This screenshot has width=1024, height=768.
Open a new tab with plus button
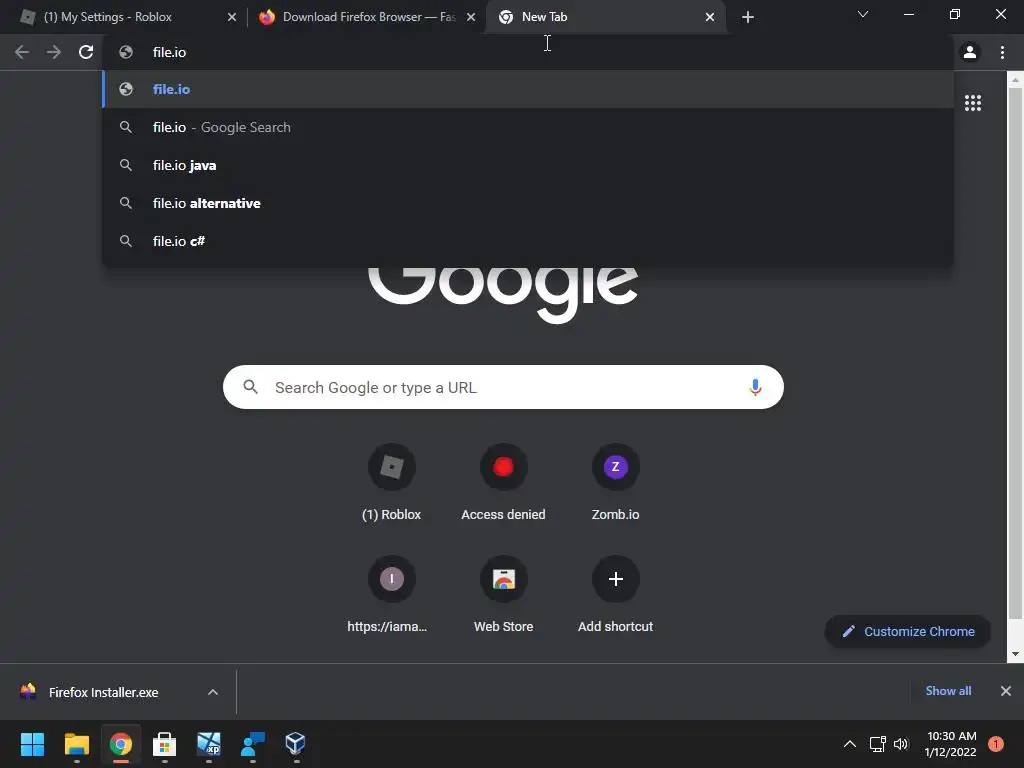(748, 17)
